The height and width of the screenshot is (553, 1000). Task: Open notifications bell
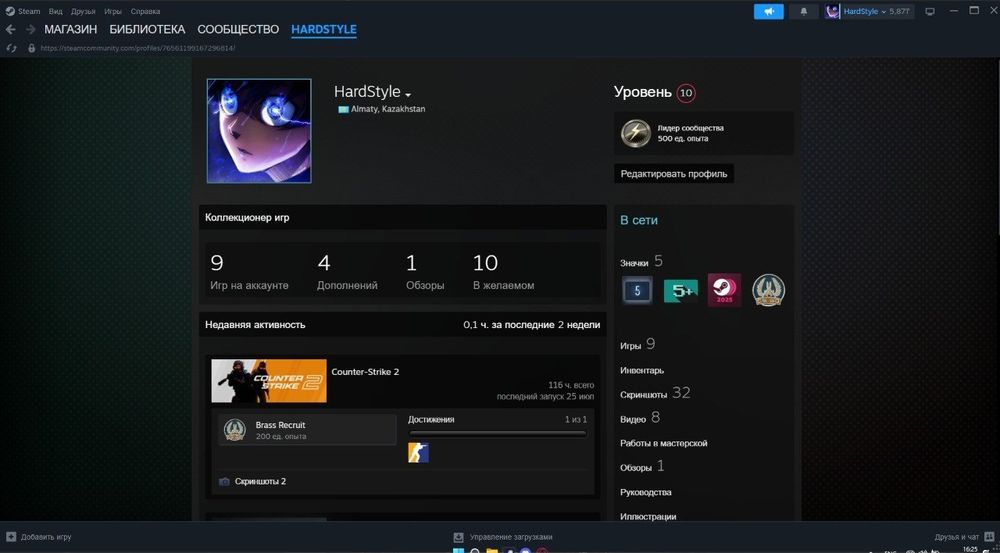(804, 11)
